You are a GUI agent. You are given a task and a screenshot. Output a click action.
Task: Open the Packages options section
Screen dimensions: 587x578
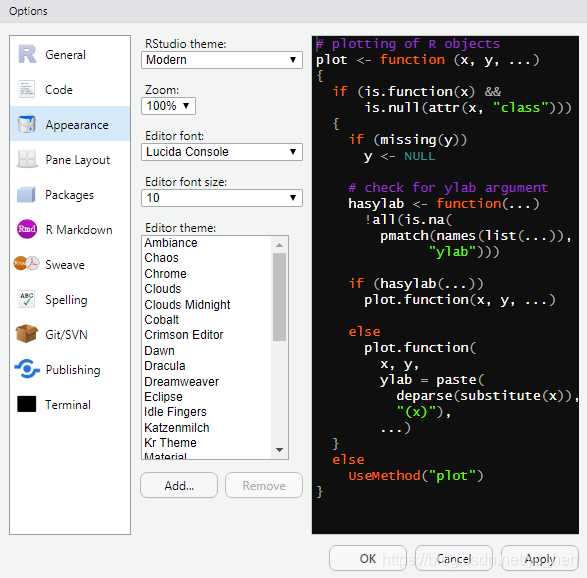[x=70, y=195]
